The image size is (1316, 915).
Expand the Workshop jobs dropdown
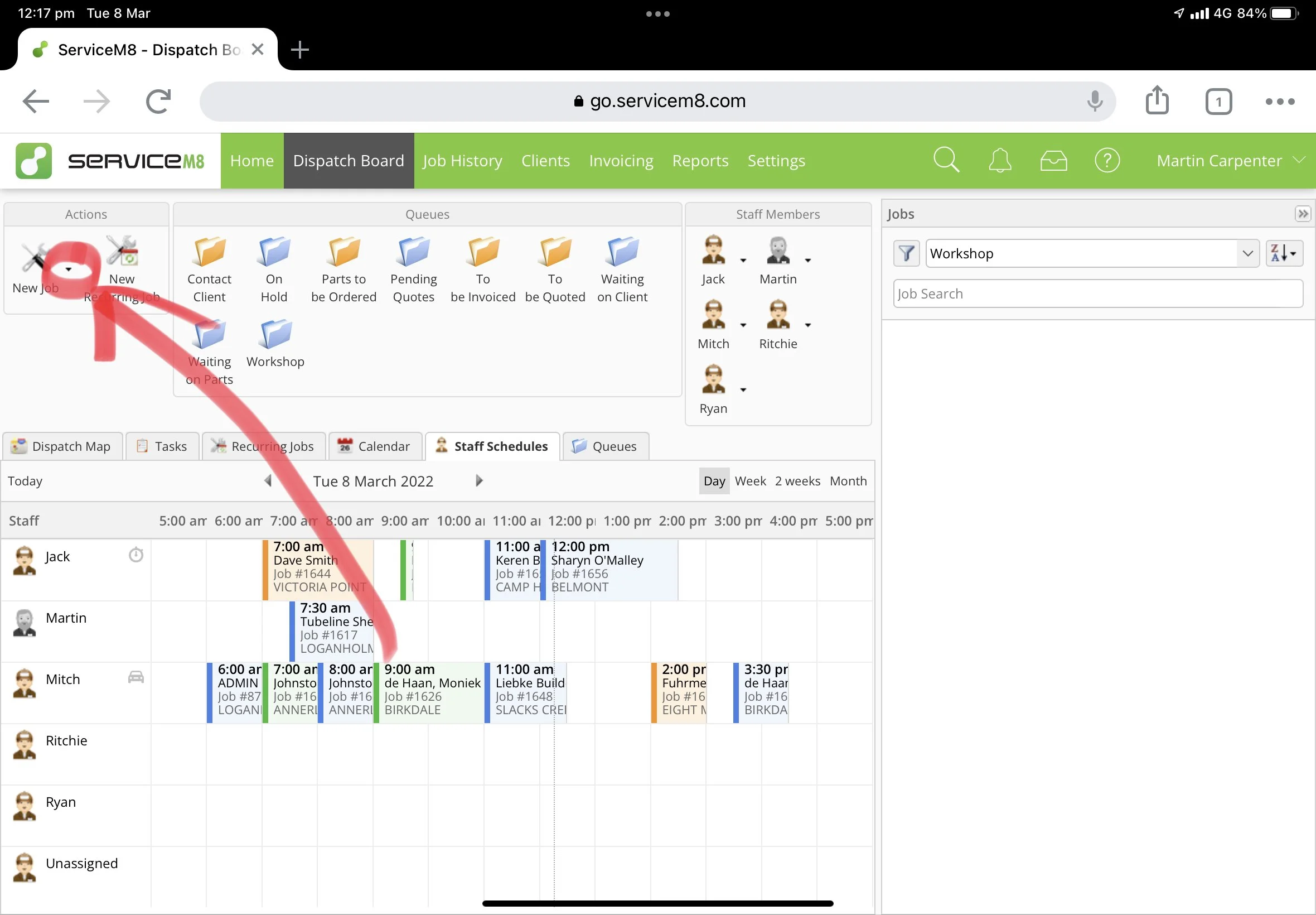[1247, 253]
